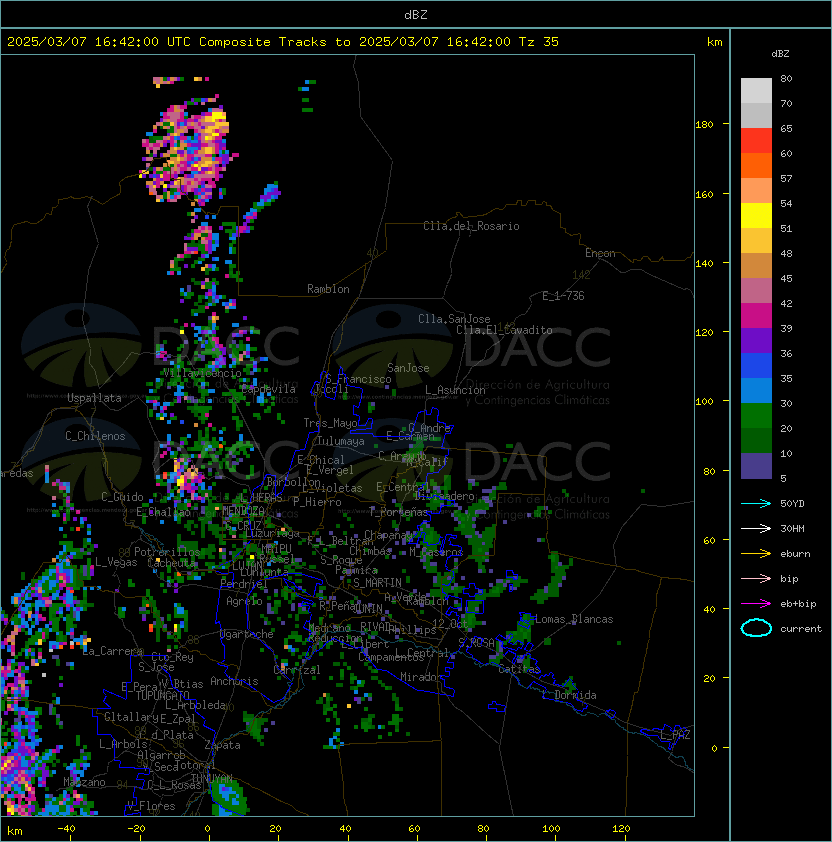Pick the tan swatch between 48 and 45

[x=756, y=266]
